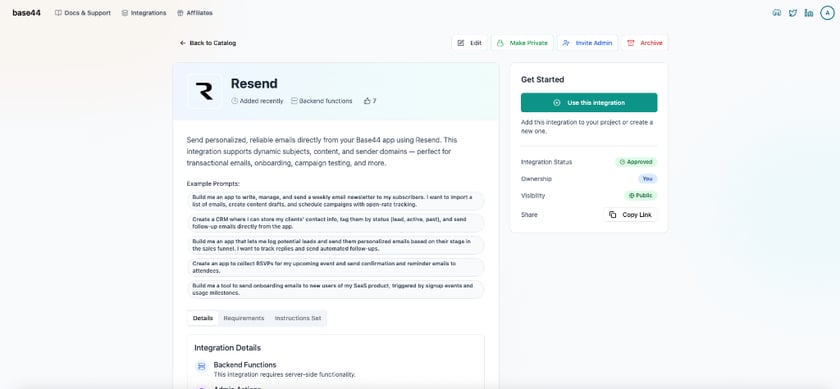Select the RSVPs upcoming event prompt
Viewport: 840px width, 389px height.
[335, 267]
